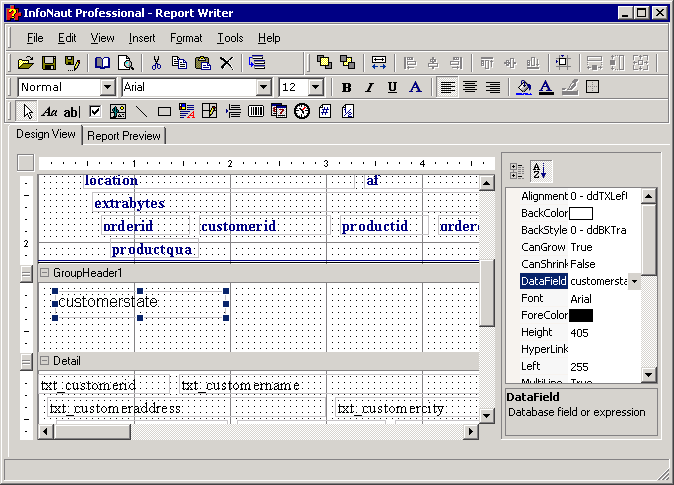Screen dimensions: 674x485
Task: Open the Tools menu
Action: point(230,38)
